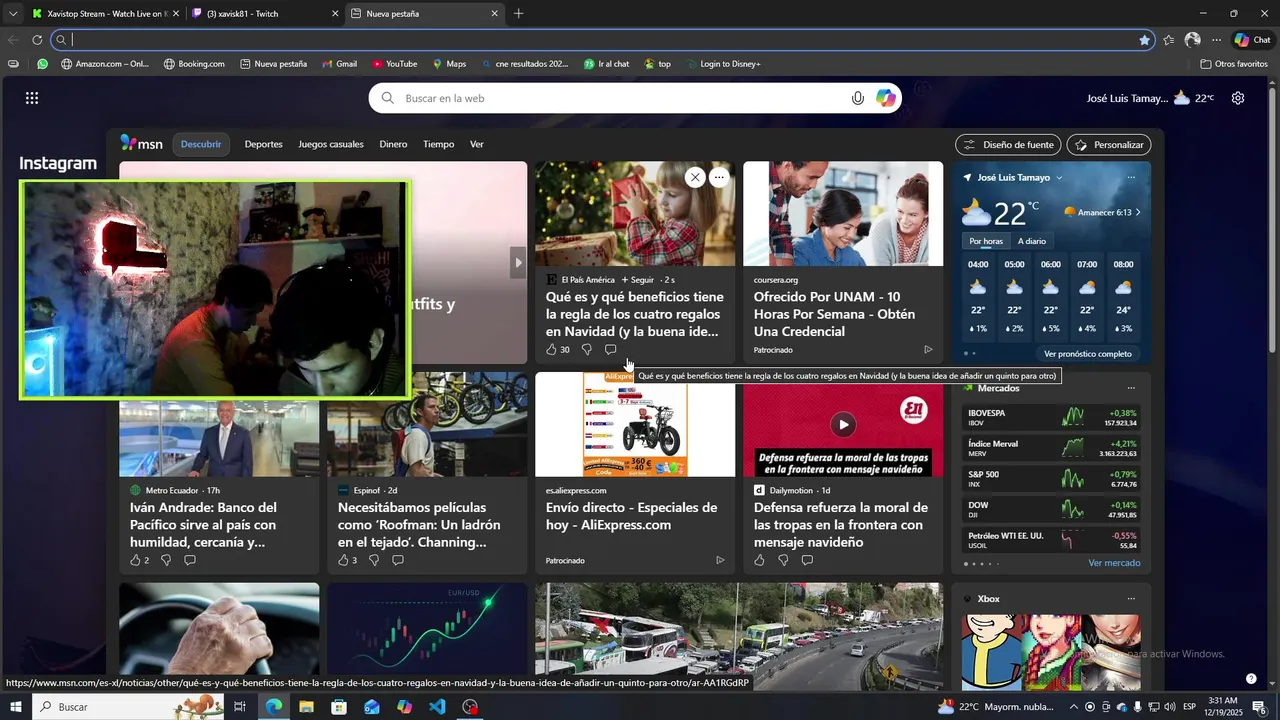
Task: Open weather card more options
Action: [1131, 177]
